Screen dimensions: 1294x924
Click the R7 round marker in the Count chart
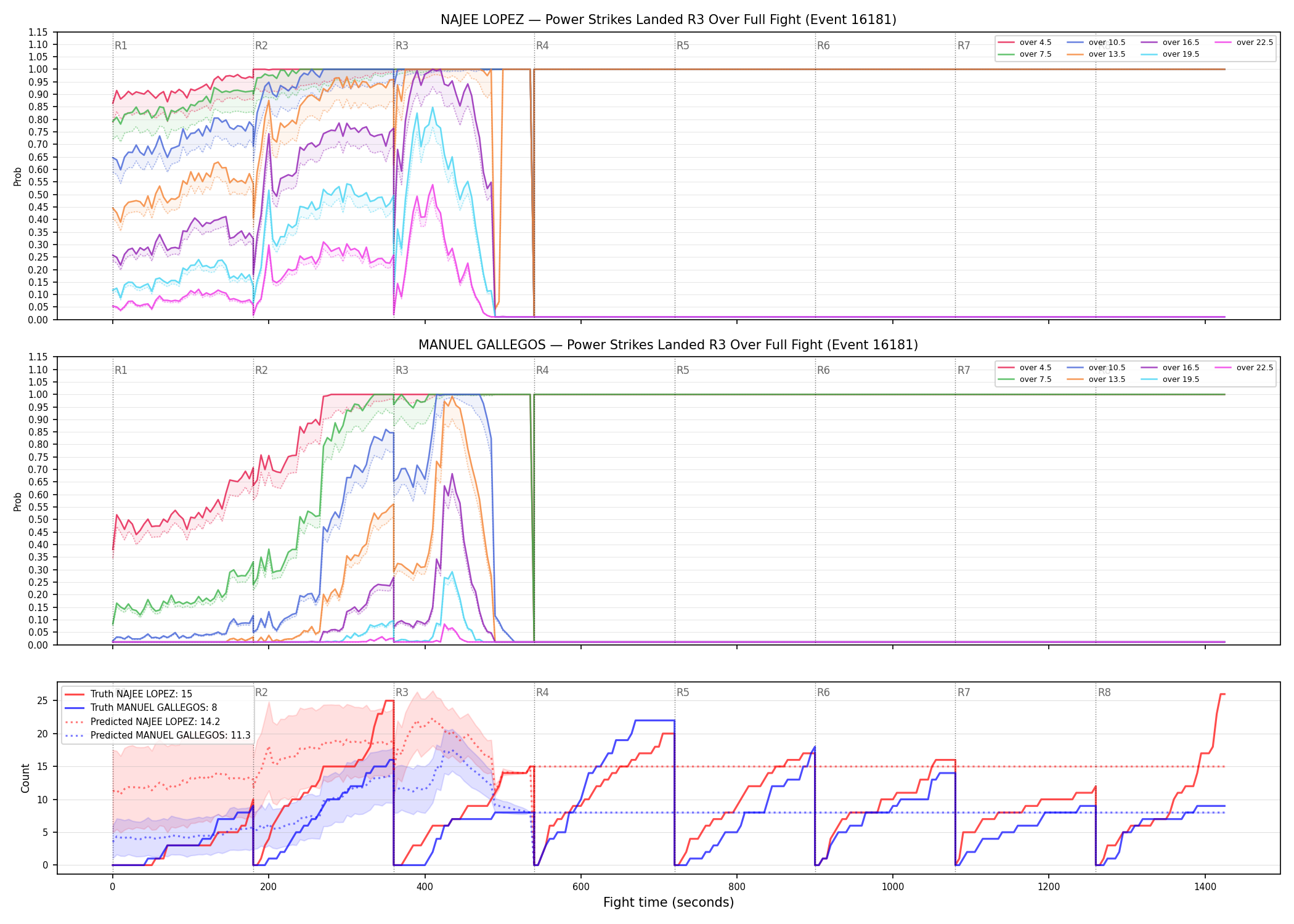click(x=964, y=692)
